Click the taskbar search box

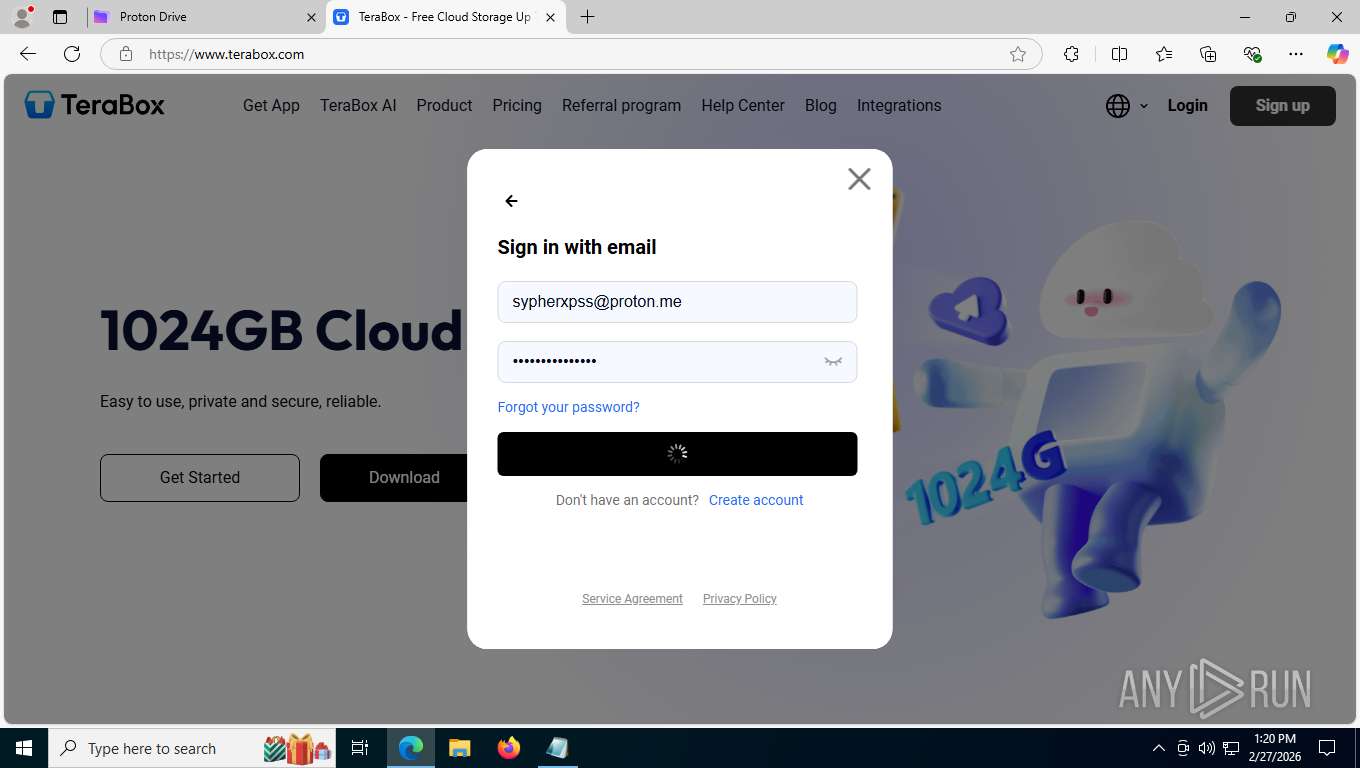coord(193,748)
